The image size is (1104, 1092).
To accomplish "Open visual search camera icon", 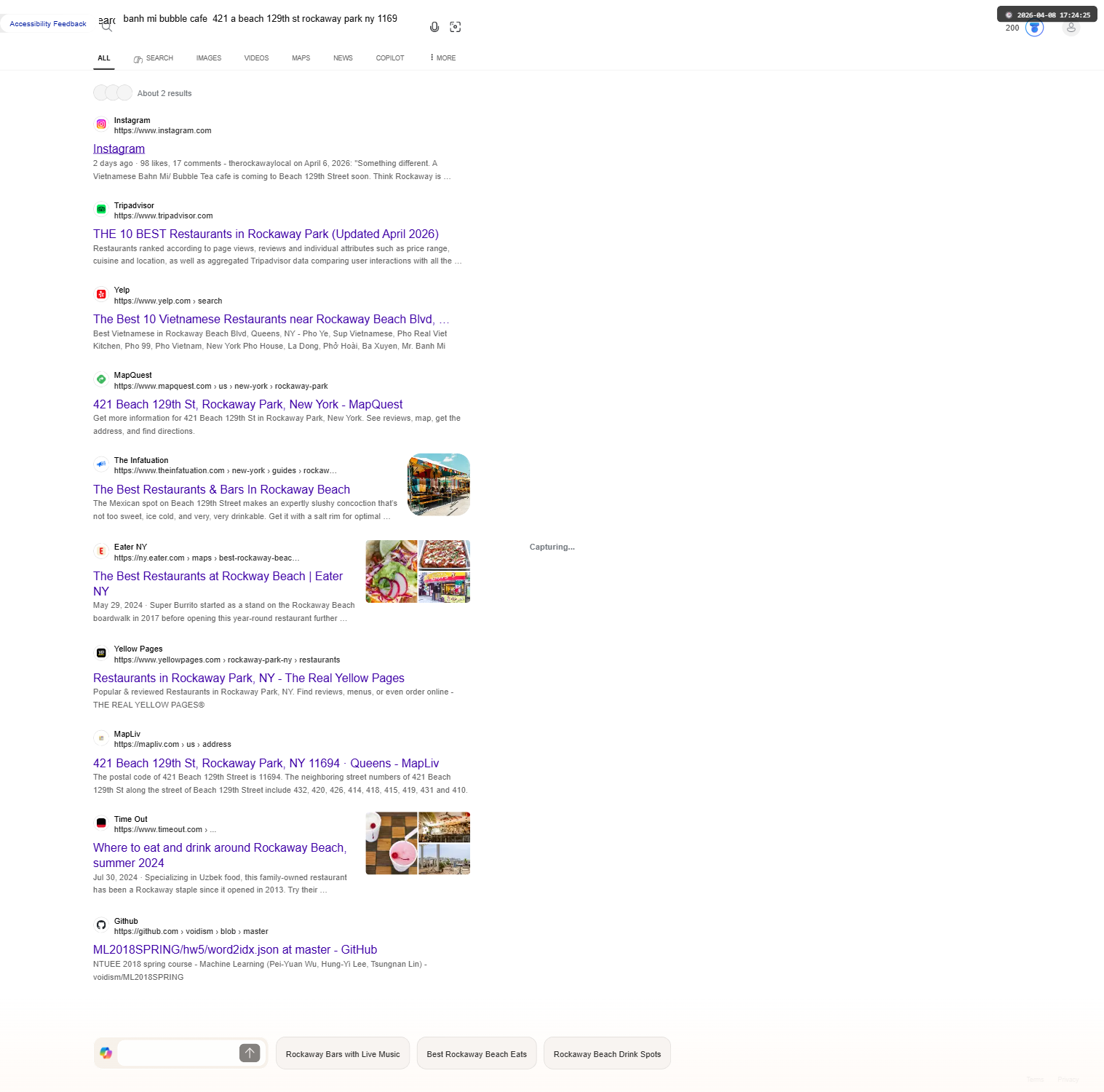I will tap(456, 27).
